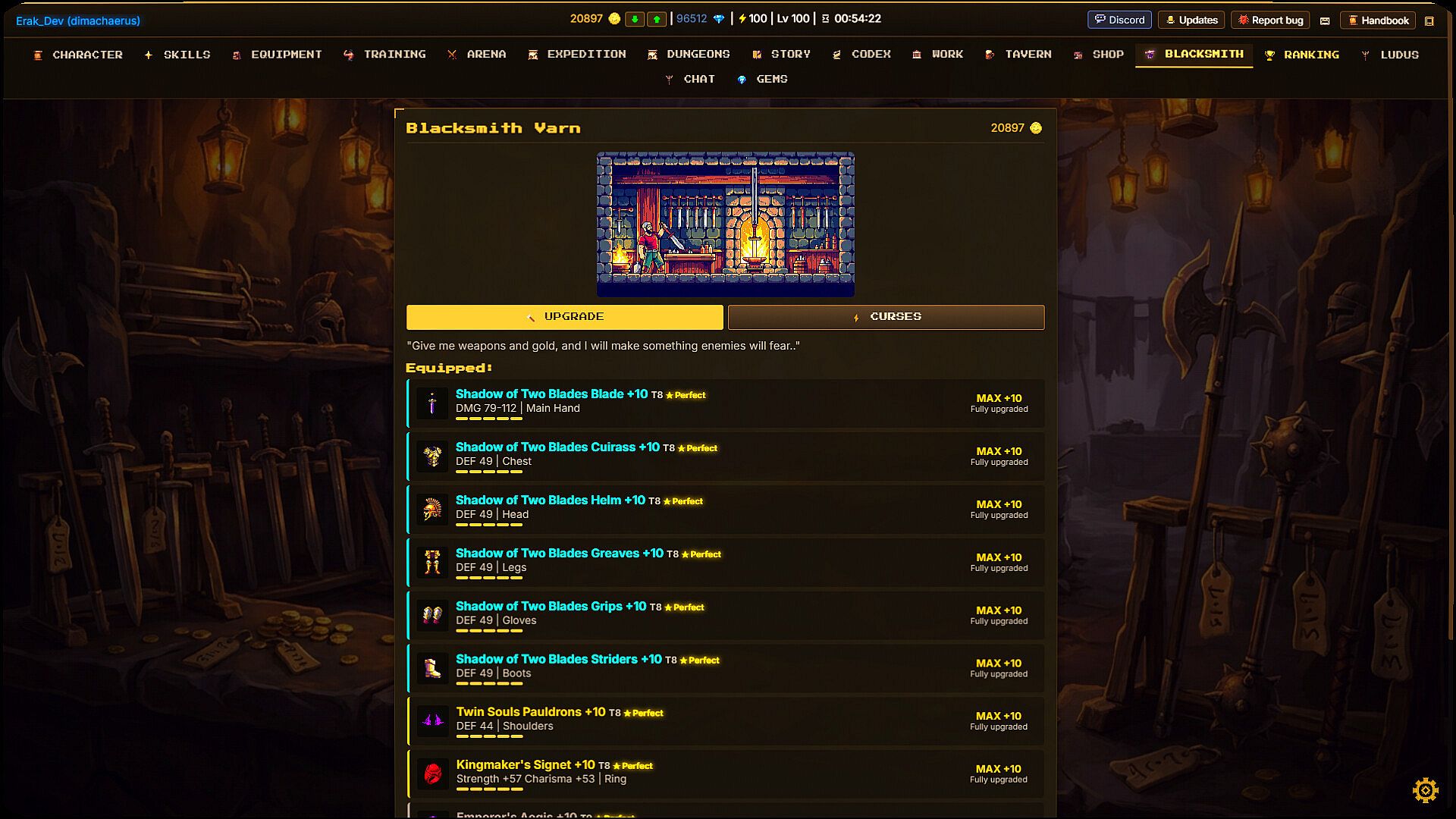The image size is (1456, 819).
Task: Select the Shadow of Two Blades Striders +10 name
Action: point(559,660)
